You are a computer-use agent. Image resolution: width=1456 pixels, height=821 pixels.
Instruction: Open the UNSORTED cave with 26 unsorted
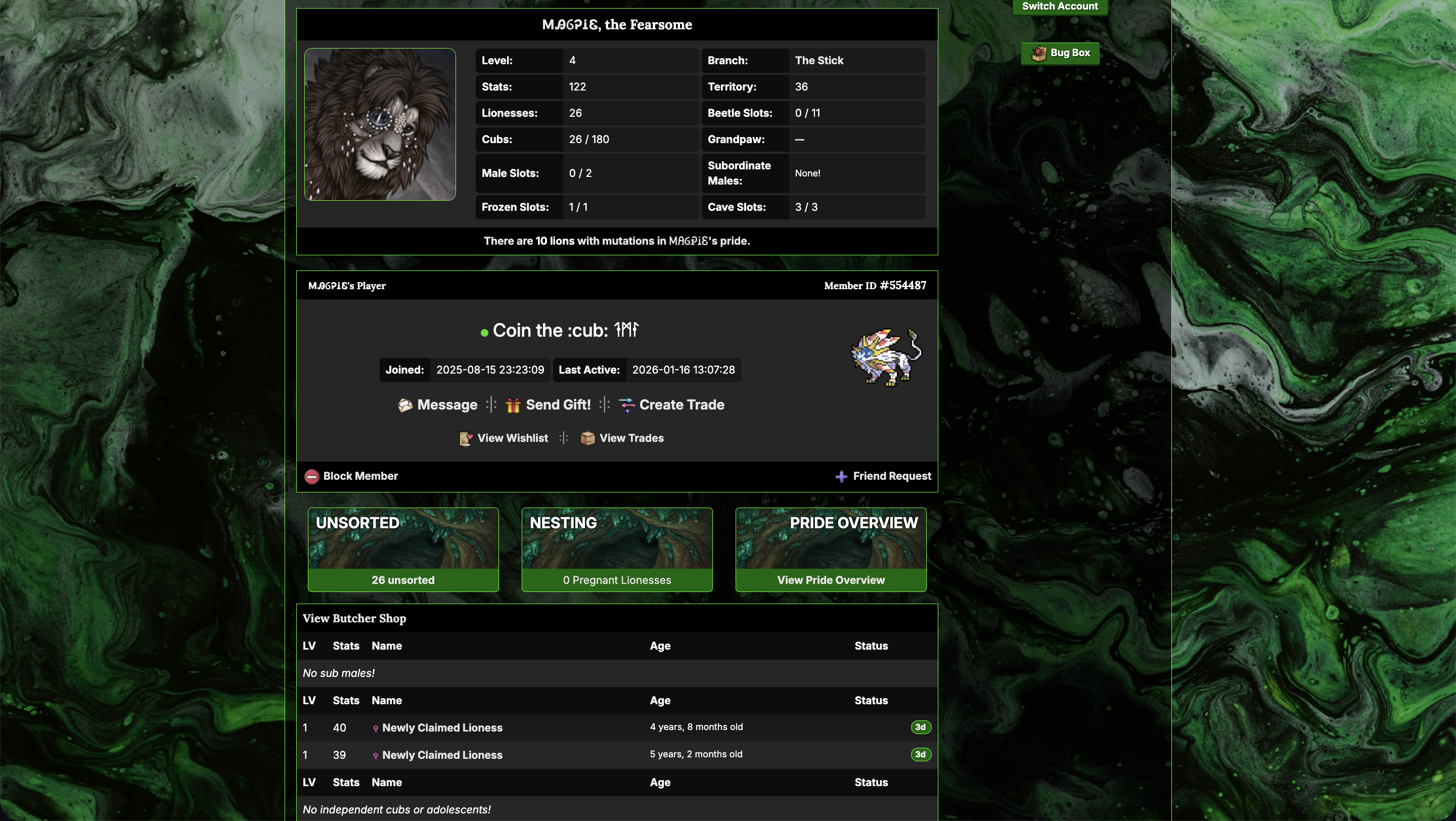click(403, 549)
